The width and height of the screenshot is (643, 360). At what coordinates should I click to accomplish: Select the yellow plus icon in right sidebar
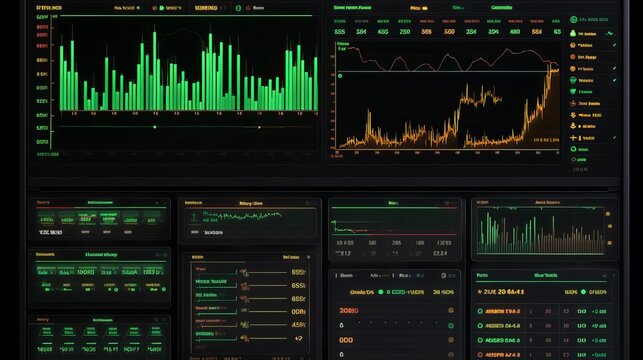tap(573, 138)
